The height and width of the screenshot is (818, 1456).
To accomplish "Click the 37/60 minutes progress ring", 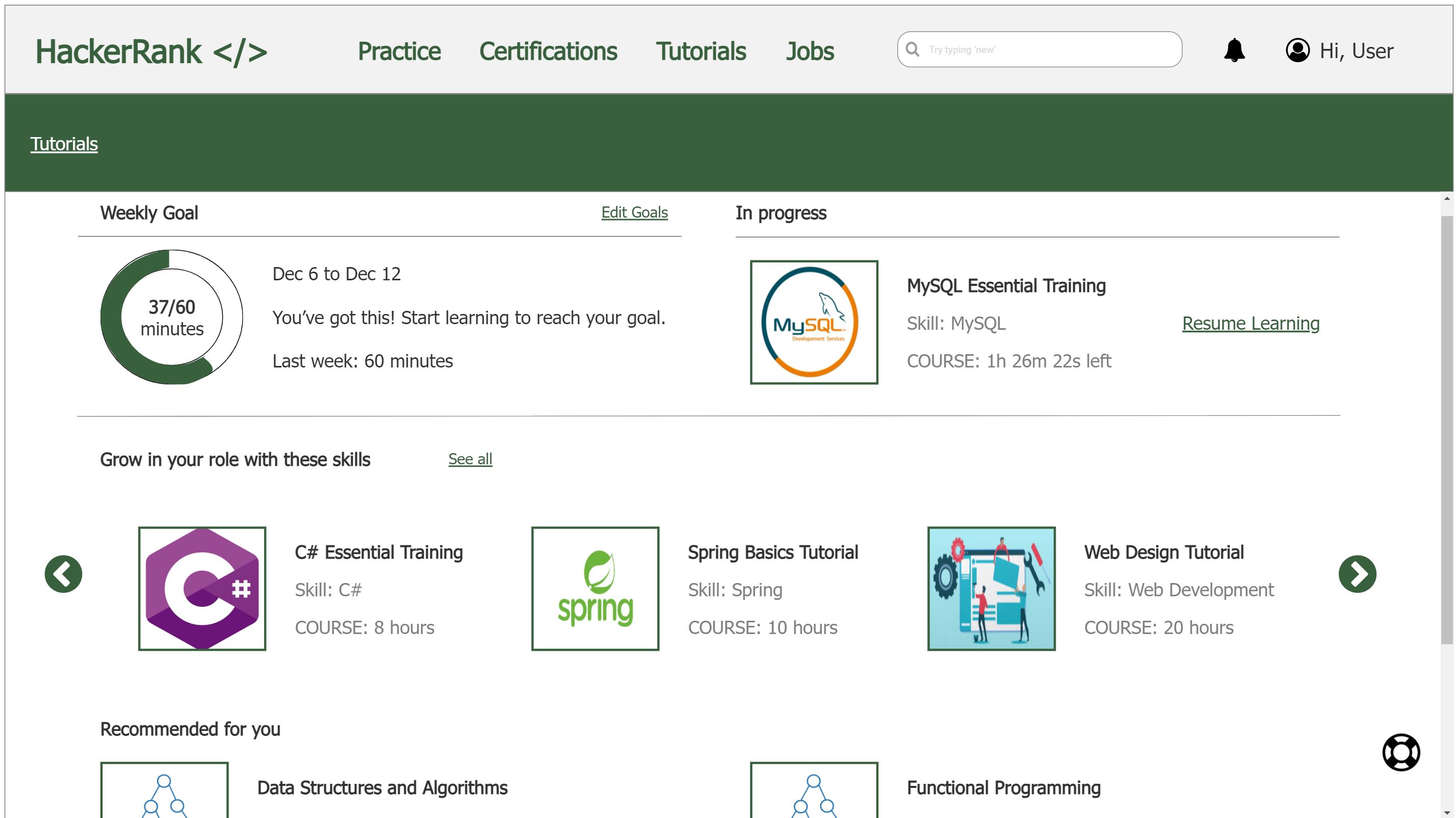I will [171, 317].
